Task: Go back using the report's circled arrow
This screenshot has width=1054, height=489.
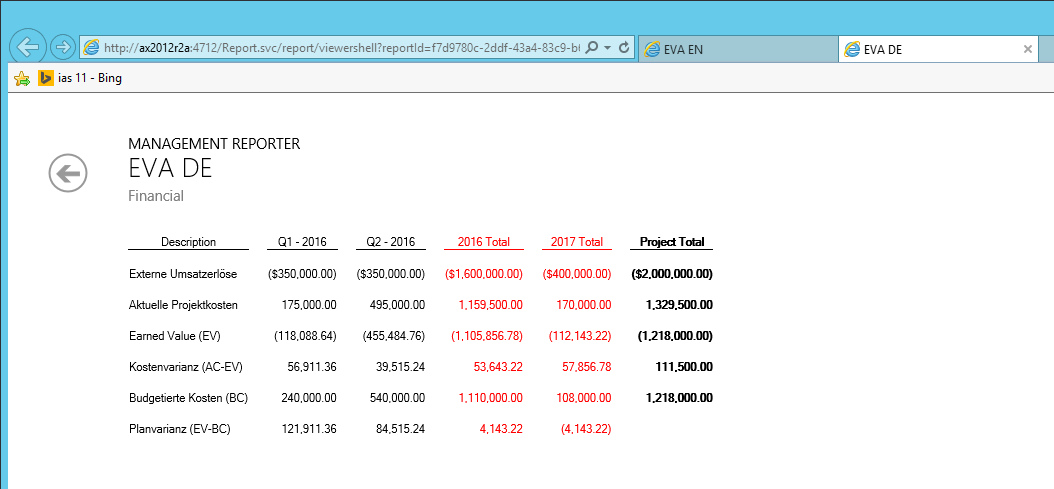Action: click(68, 174)
